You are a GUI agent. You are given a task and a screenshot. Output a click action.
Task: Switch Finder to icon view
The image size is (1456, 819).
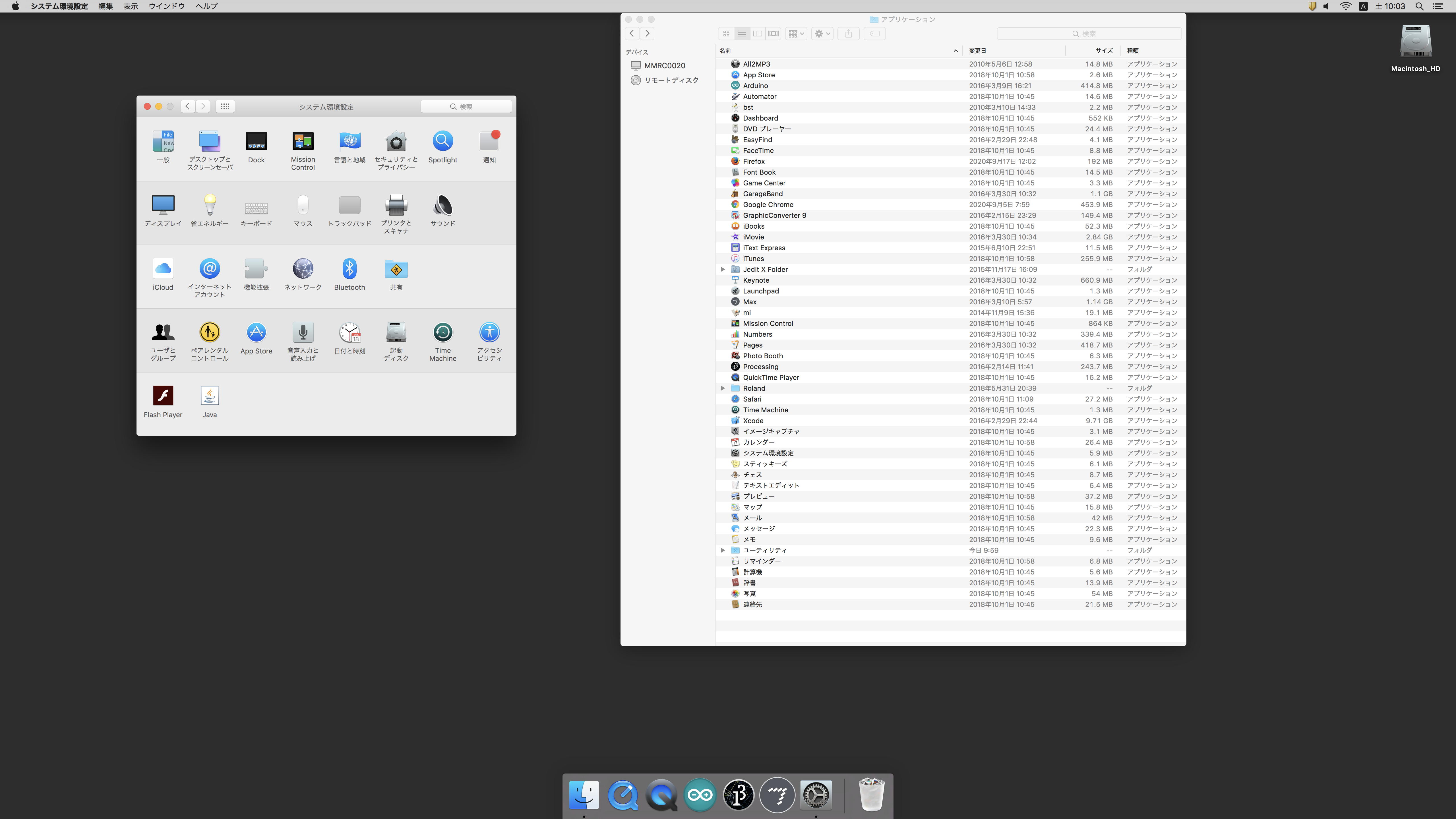point(726,34)
